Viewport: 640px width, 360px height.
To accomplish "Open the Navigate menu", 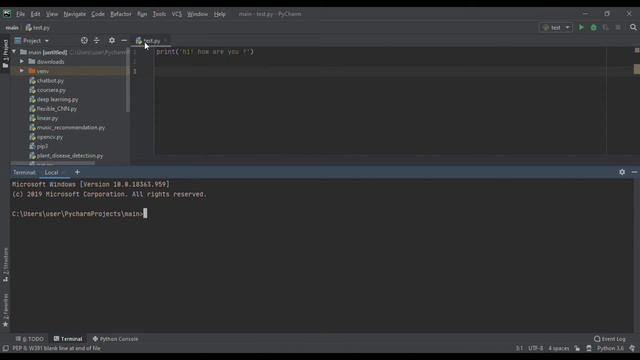I will point(75,14).
